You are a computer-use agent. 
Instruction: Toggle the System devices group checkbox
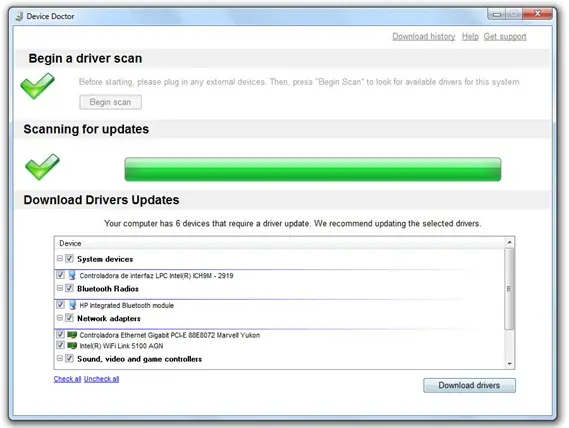tap(69, 258)
